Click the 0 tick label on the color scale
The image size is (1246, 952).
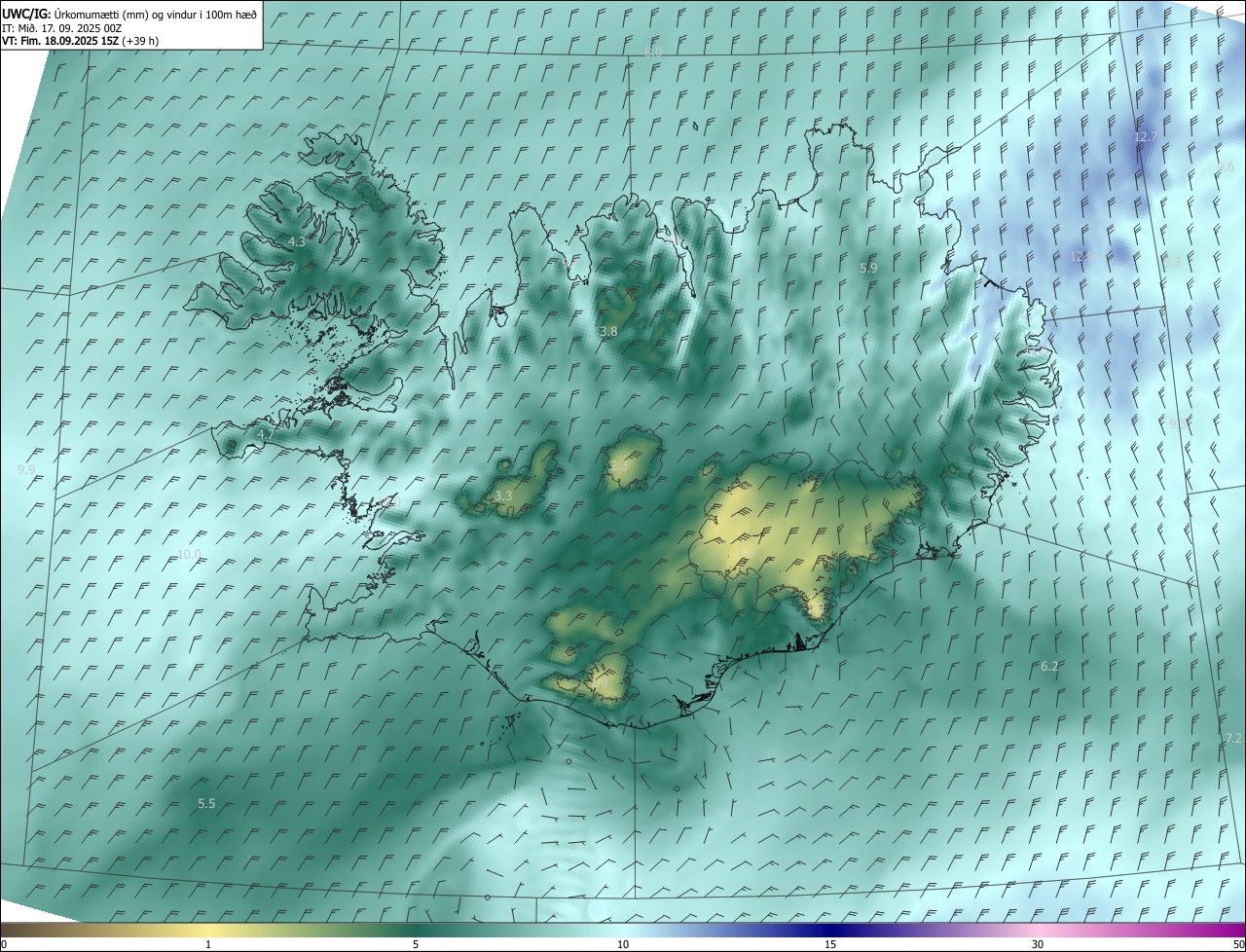point(4,944)
